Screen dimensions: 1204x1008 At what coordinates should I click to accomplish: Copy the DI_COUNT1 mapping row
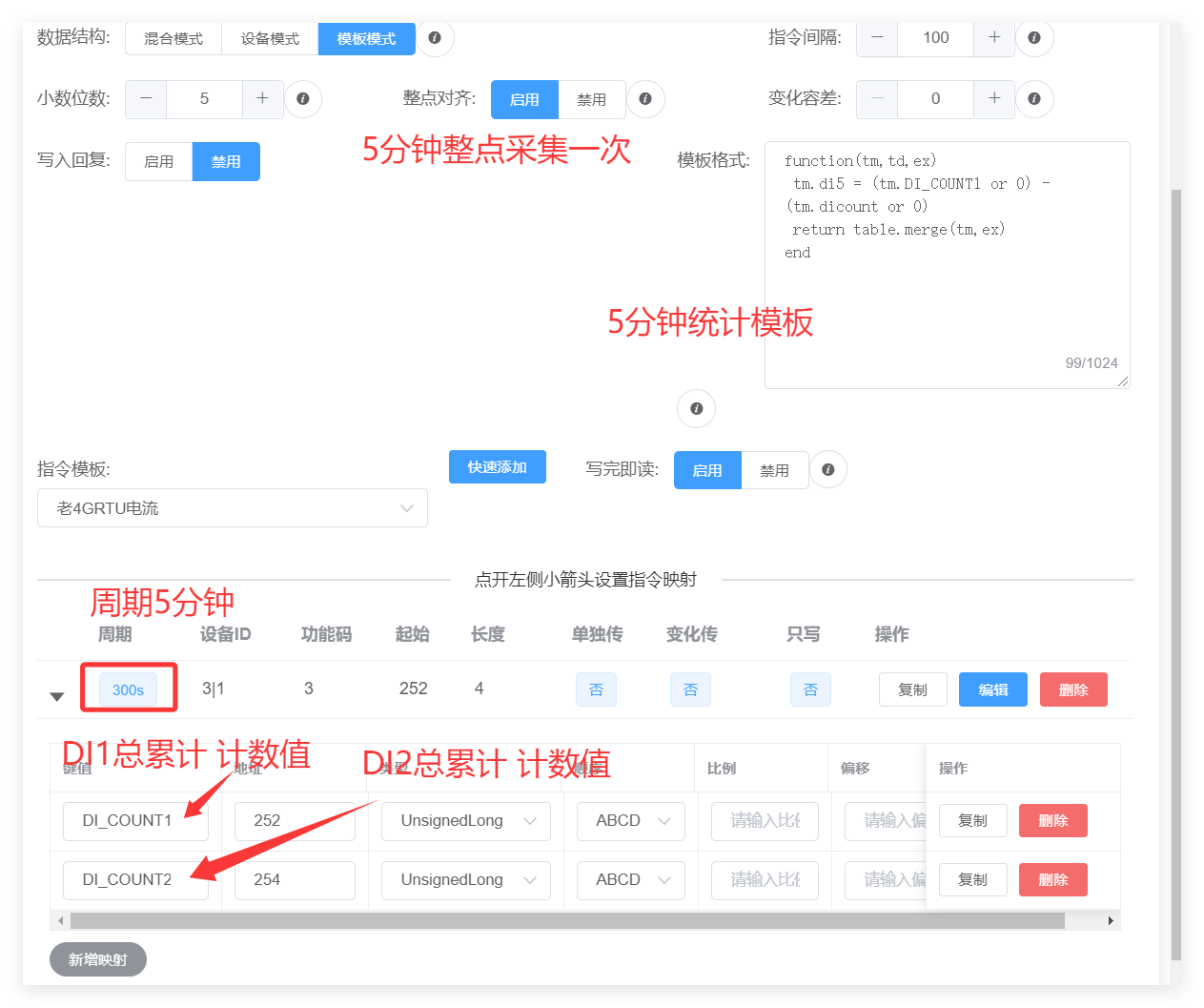click(973, 821)
